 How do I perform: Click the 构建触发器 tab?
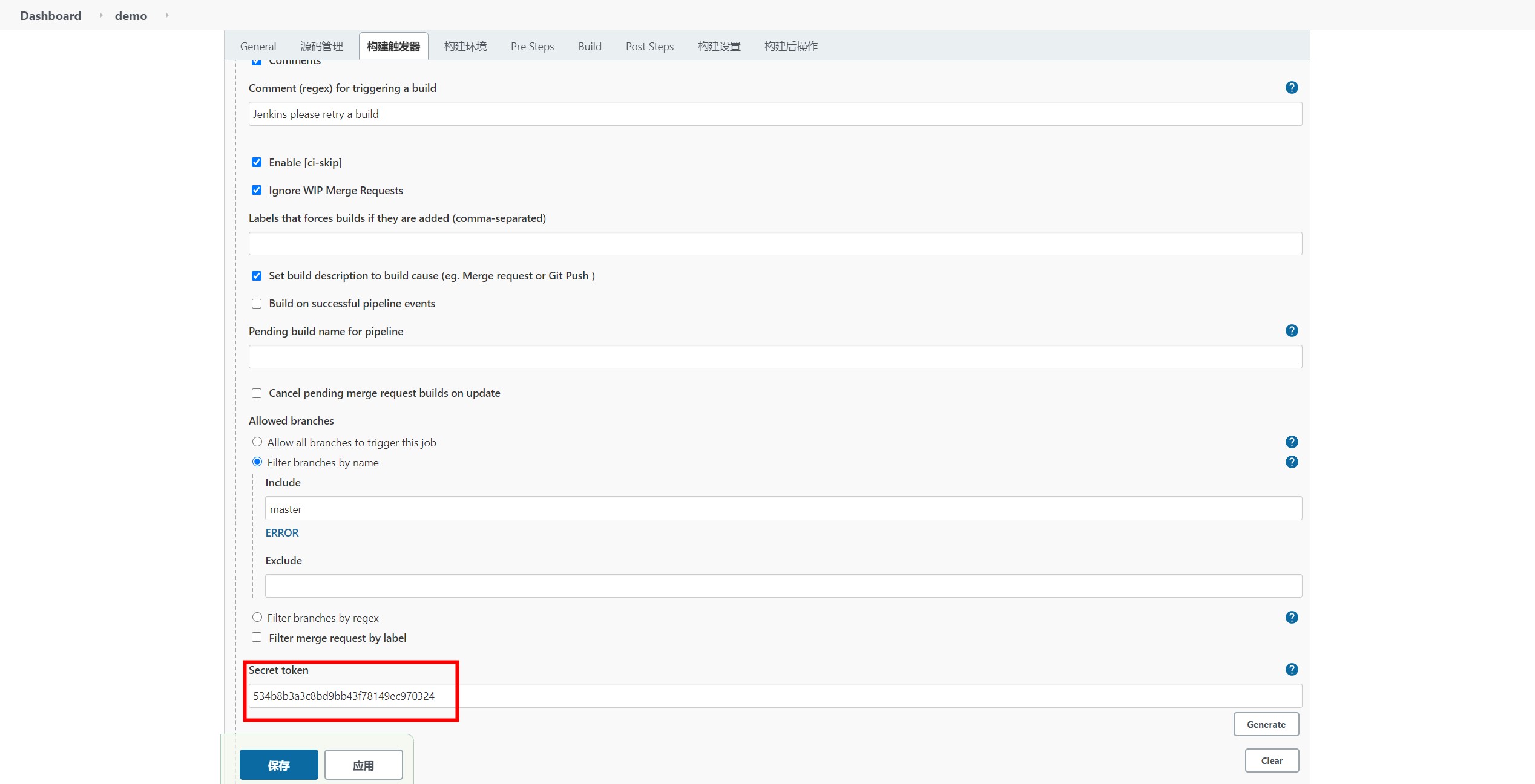pyautogui.click(x=393, y=45)
